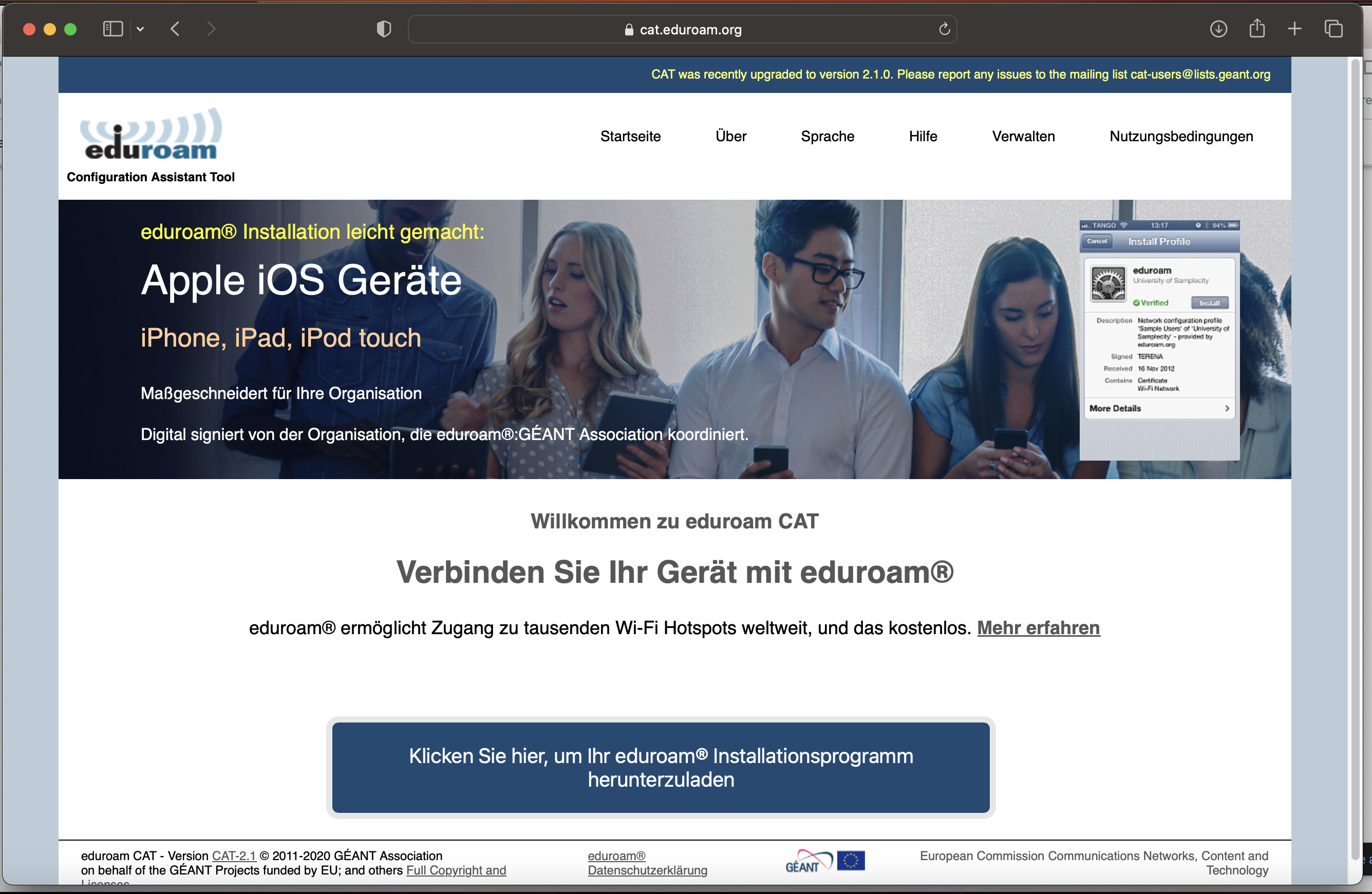Open the Sprache language menu
Image resolution: width=1372 pixels, height=894 pixels.
827,137
